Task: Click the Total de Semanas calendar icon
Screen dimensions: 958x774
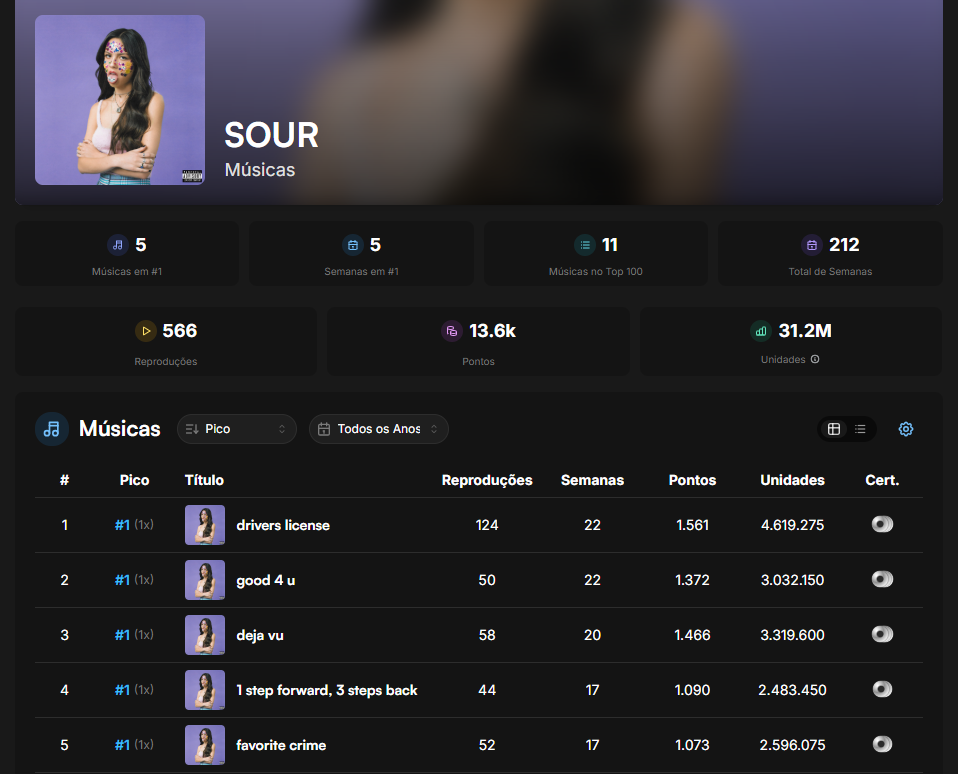Action: click(x=811, y=245)
